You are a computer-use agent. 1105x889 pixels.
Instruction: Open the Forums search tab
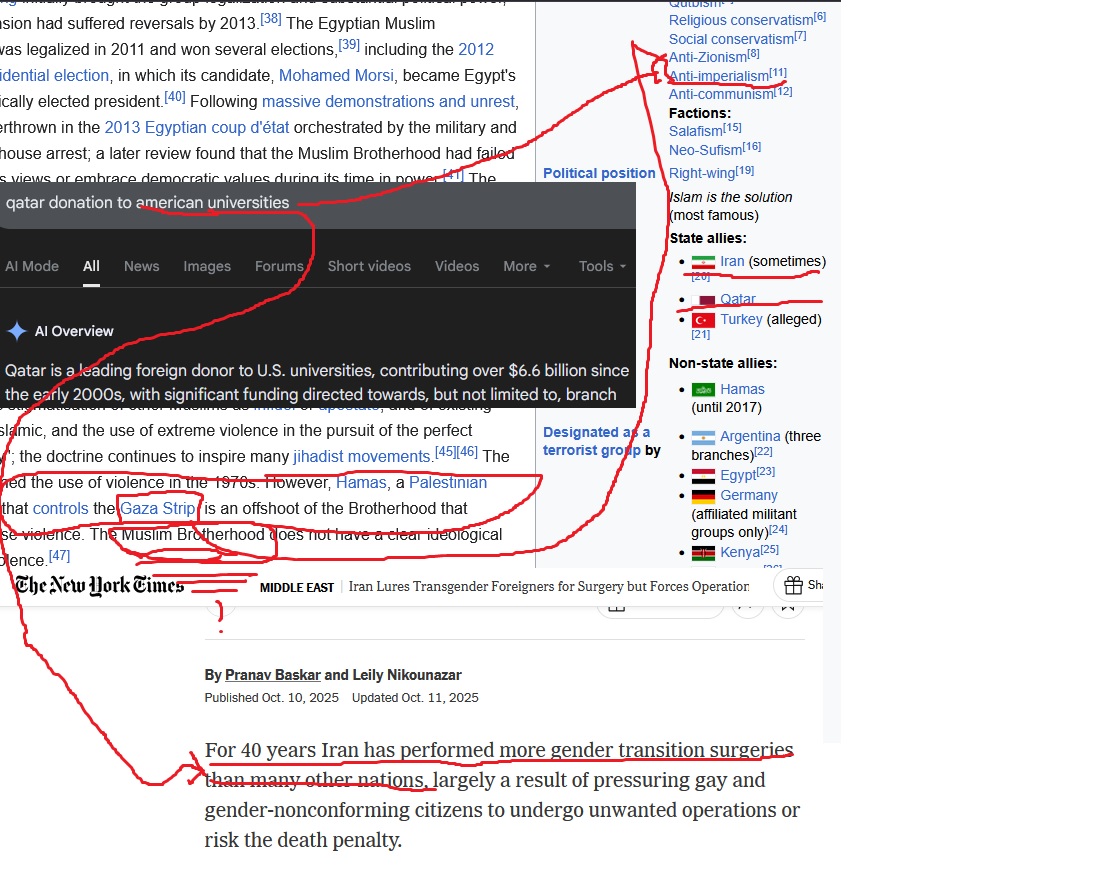coord(279,266)
